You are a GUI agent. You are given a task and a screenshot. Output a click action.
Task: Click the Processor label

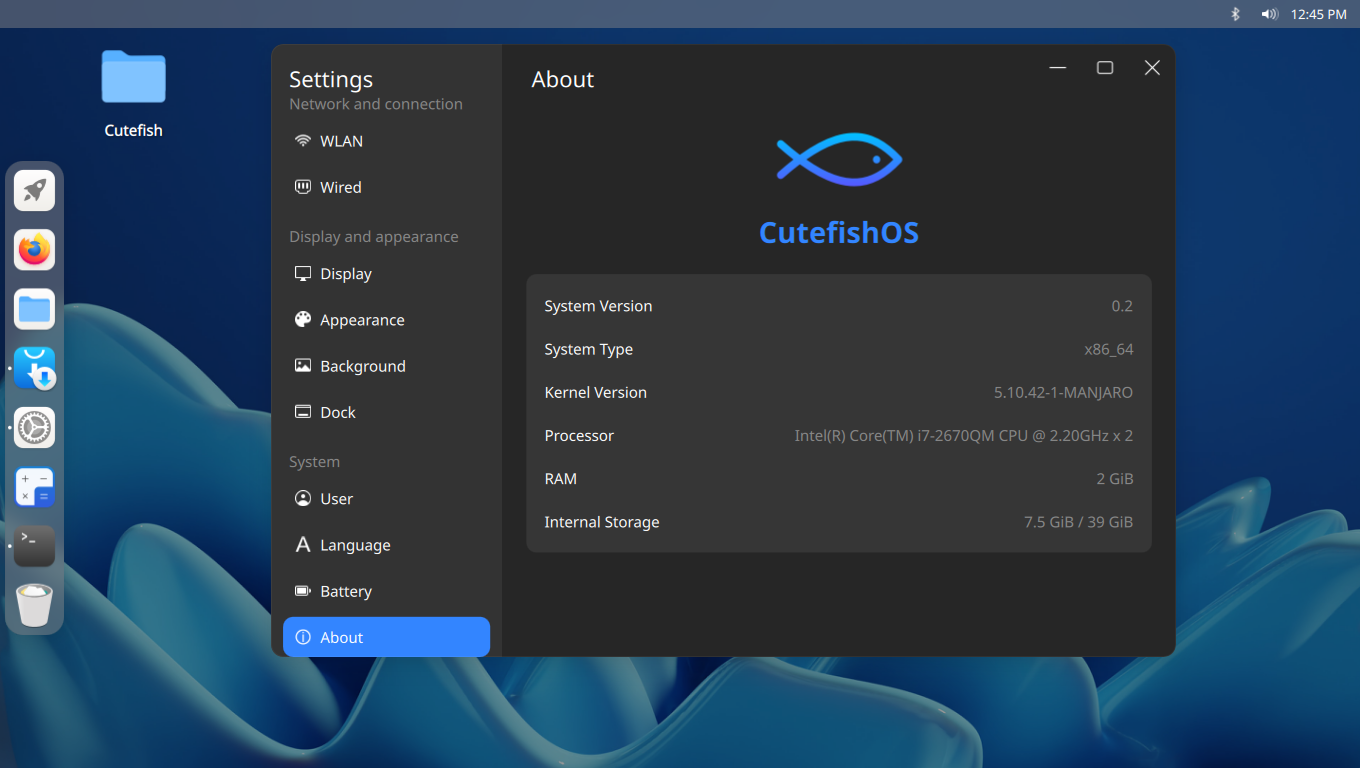click(579, 436)
